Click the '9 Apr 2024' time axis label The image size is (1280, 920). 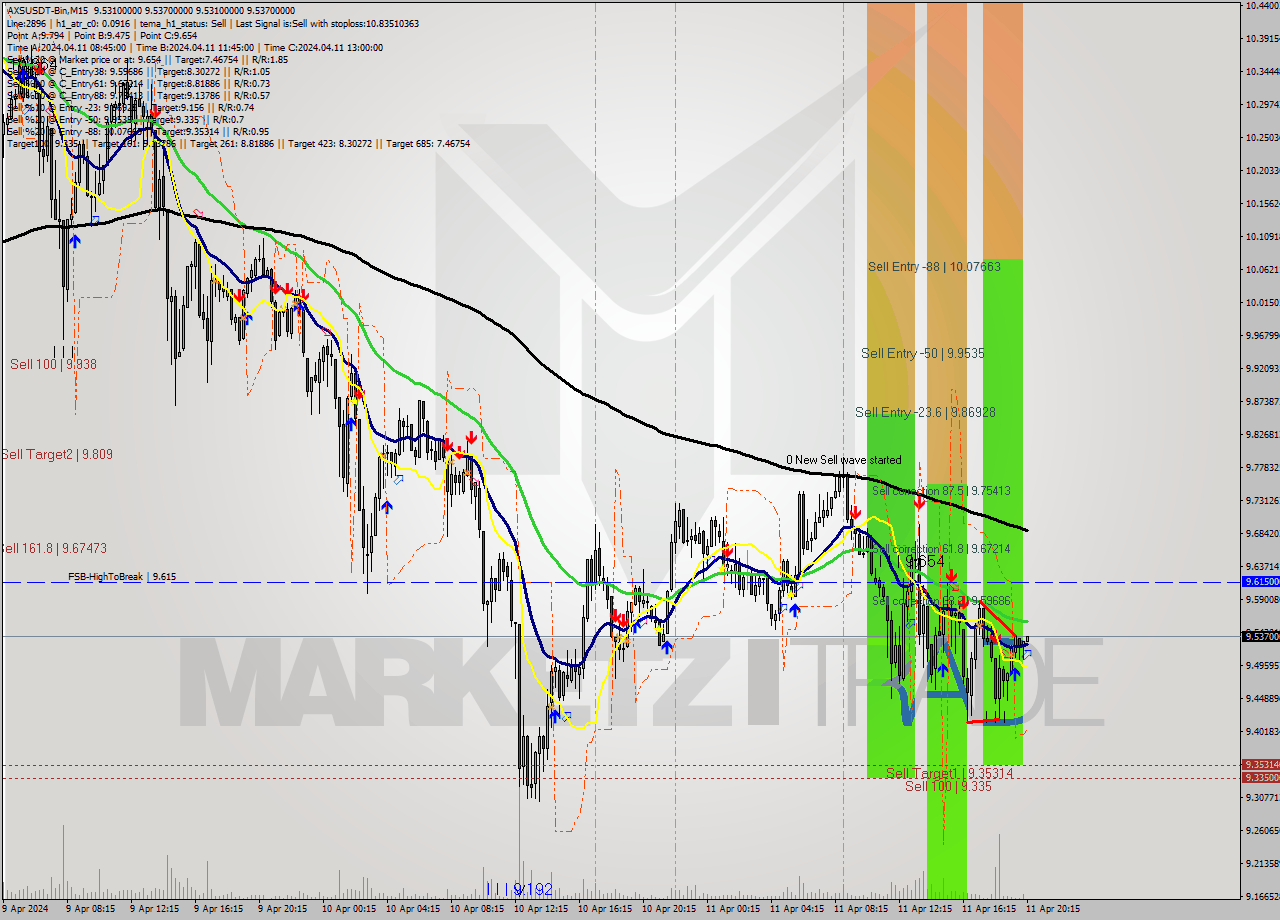[26, 909]
